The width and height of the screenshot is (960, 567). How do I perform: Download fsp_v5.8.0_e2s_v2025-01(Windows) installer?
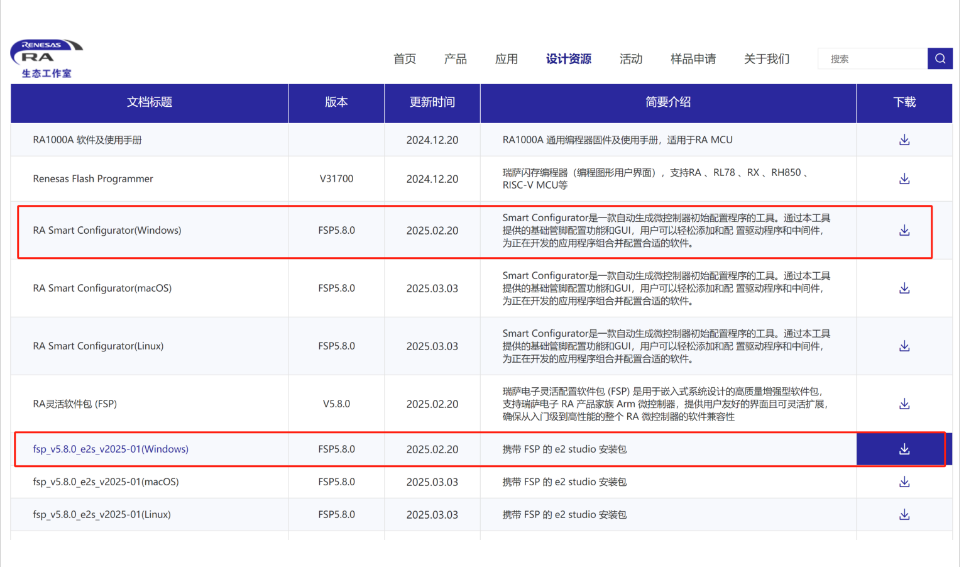(x=904, y=449)
